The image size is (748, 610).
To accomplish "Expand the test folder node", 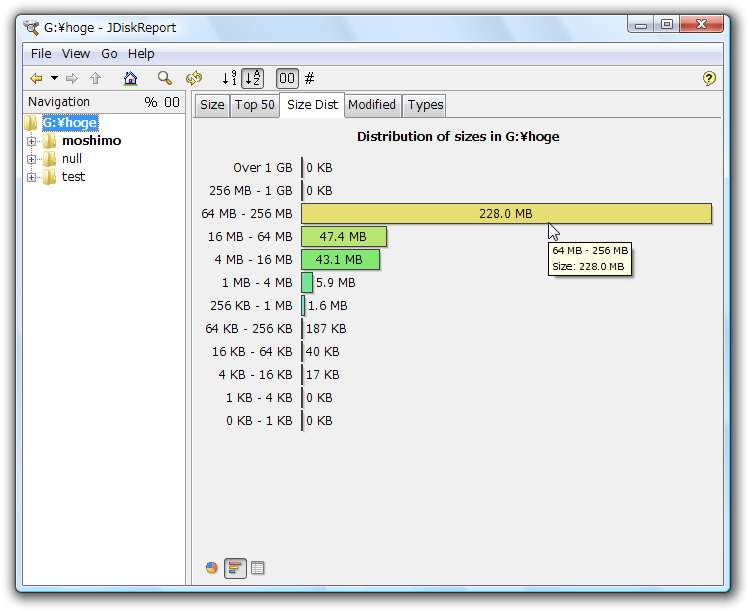I will 31,177.
